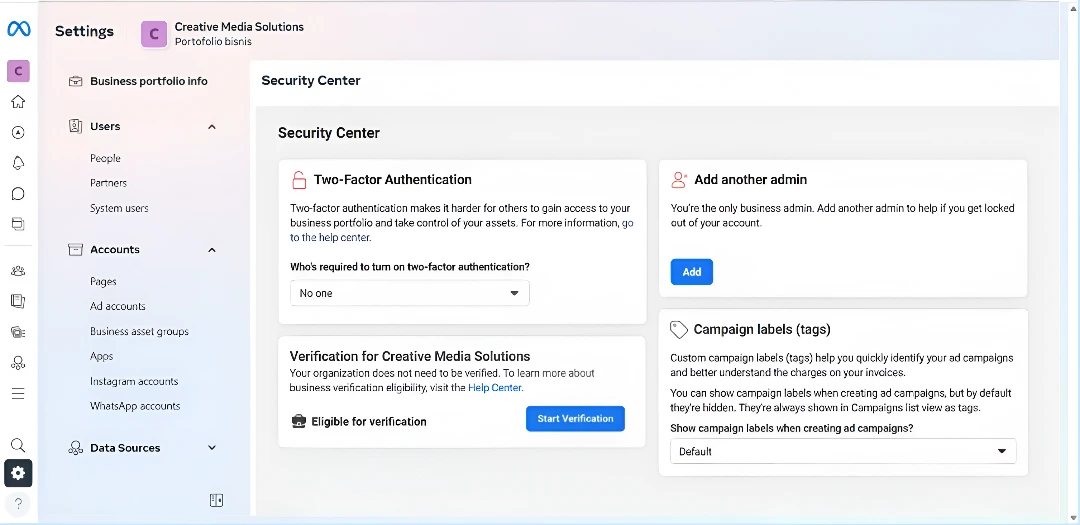Click the Two-Factor Authentication heading
Screen dimensions: 1080x525
pyautogui.click(x=393, y=180)
